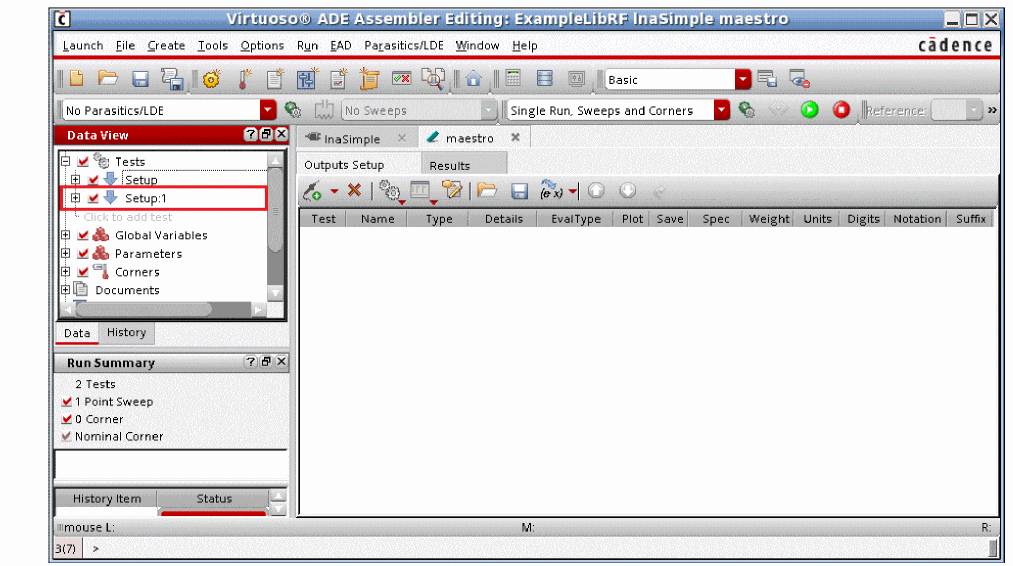Delete output with the red X icon
The image size is (1013, 566).
click(354, 191)
